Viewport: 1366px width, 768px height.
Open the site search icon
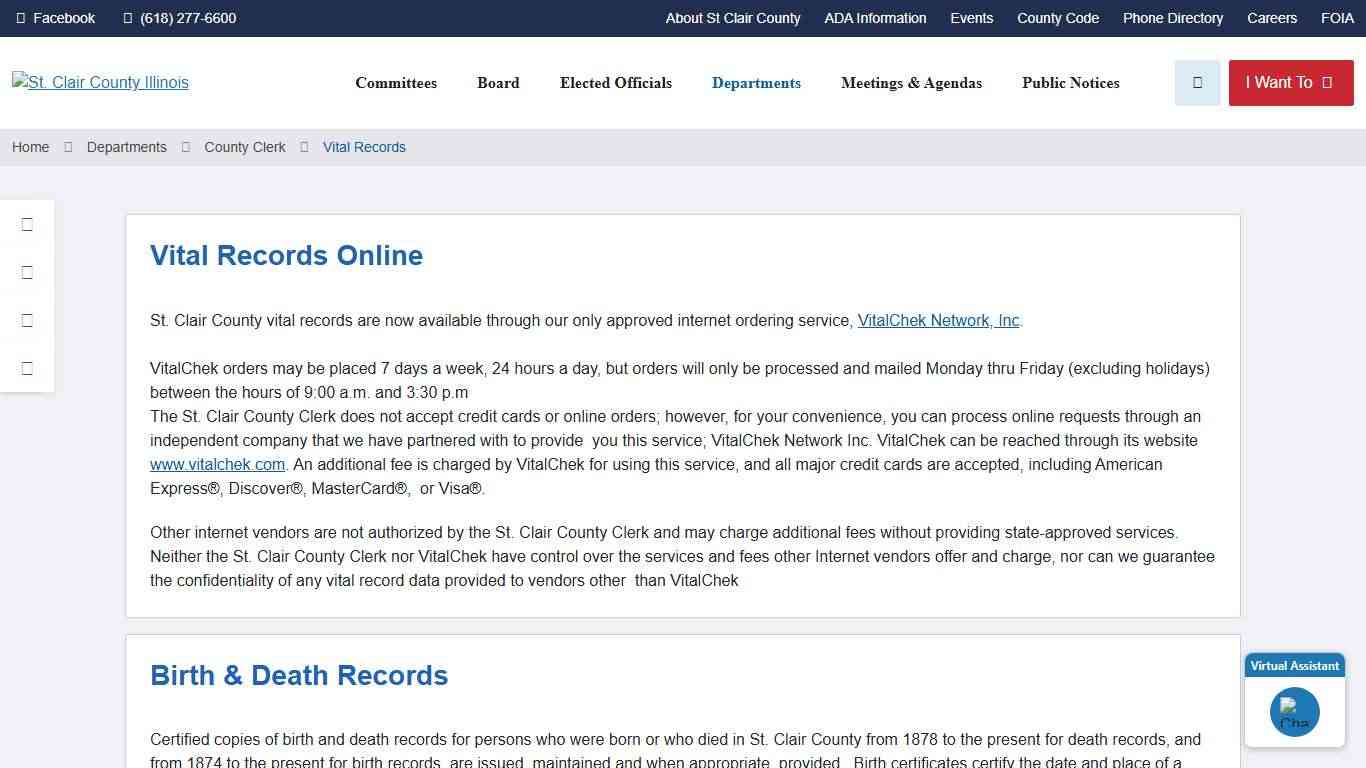(x=1197, y=83)
